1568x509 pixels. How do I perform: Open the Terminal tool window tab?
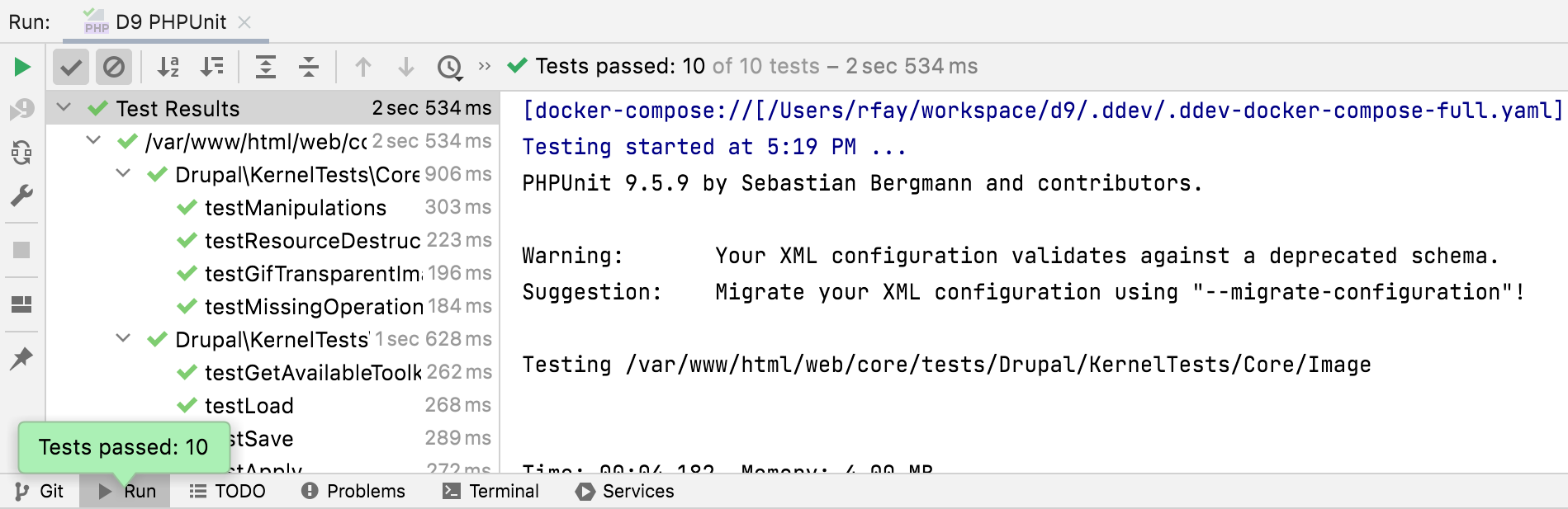coord(491,492)
